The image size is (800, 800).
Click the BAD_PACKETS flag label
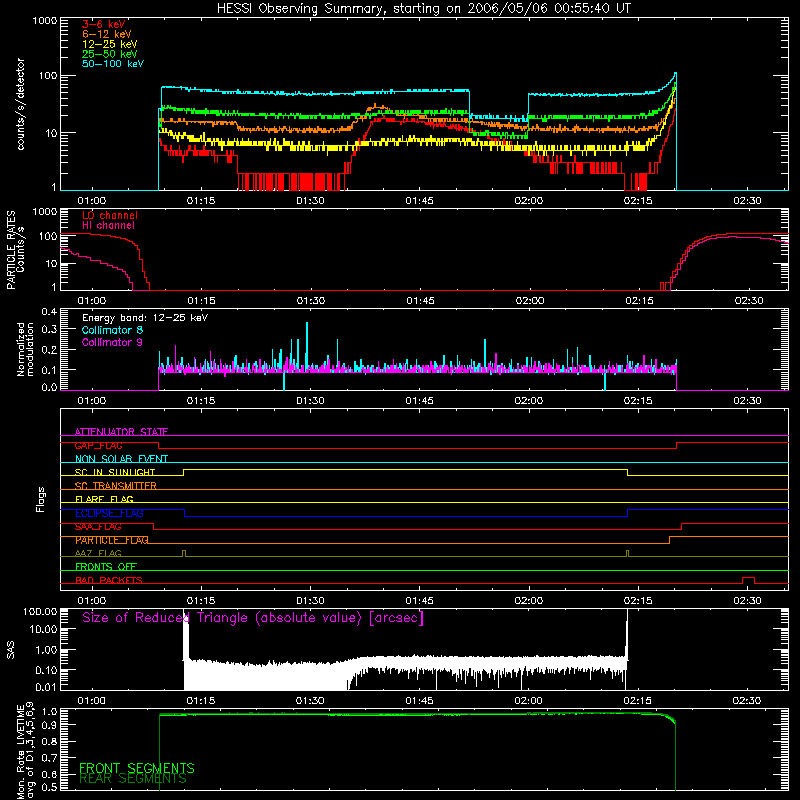click(109, 580)
